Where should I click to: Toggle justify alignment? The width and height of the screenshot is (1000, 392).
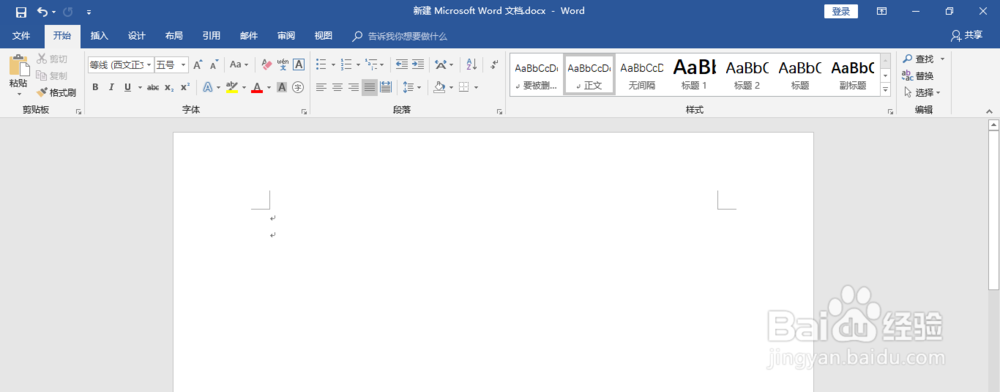click(x=369, y=87)
